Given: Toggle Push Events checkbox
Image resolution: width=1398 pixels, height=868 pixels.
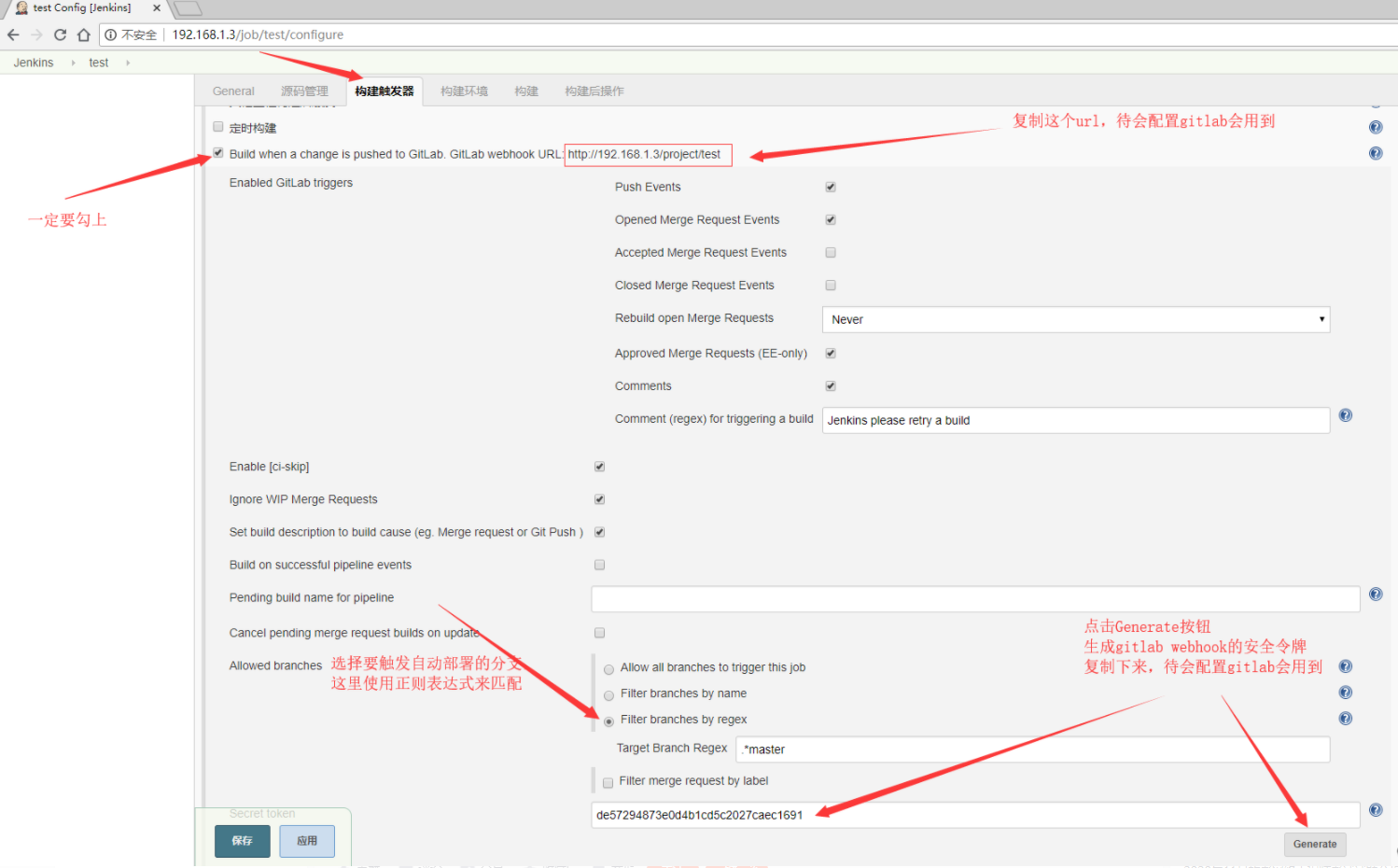Looking at the screenshot, I should click(831, 187).
